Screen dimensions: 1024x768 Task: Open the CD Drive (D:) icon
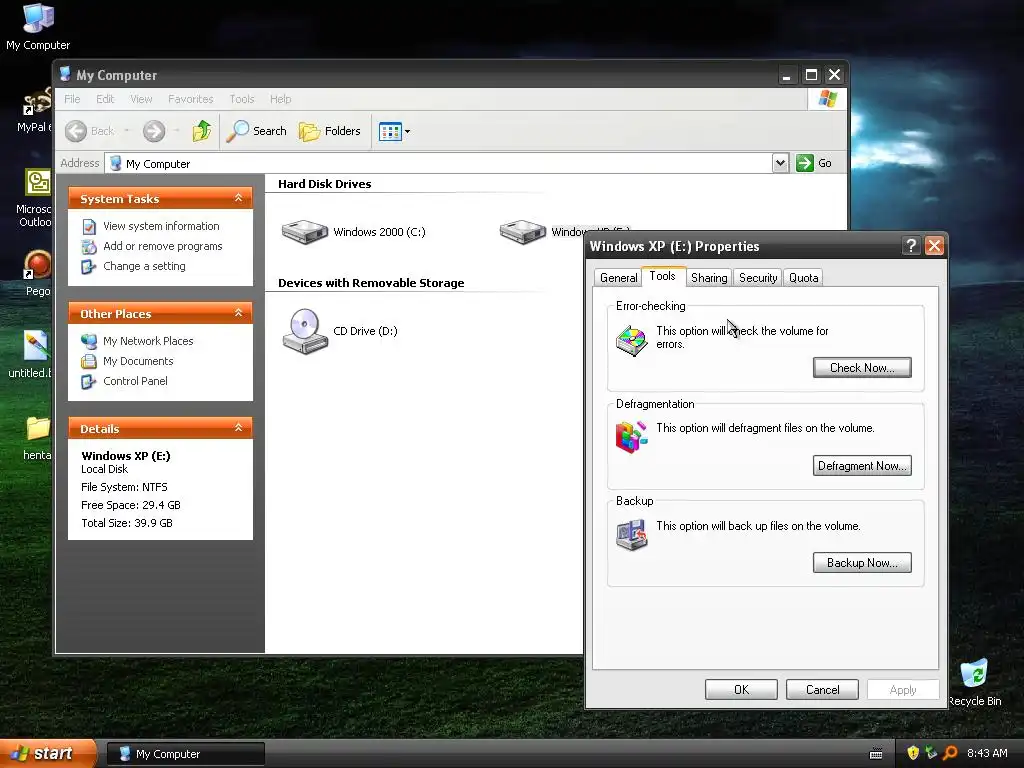pyautogui.click(x=305, y=331)
